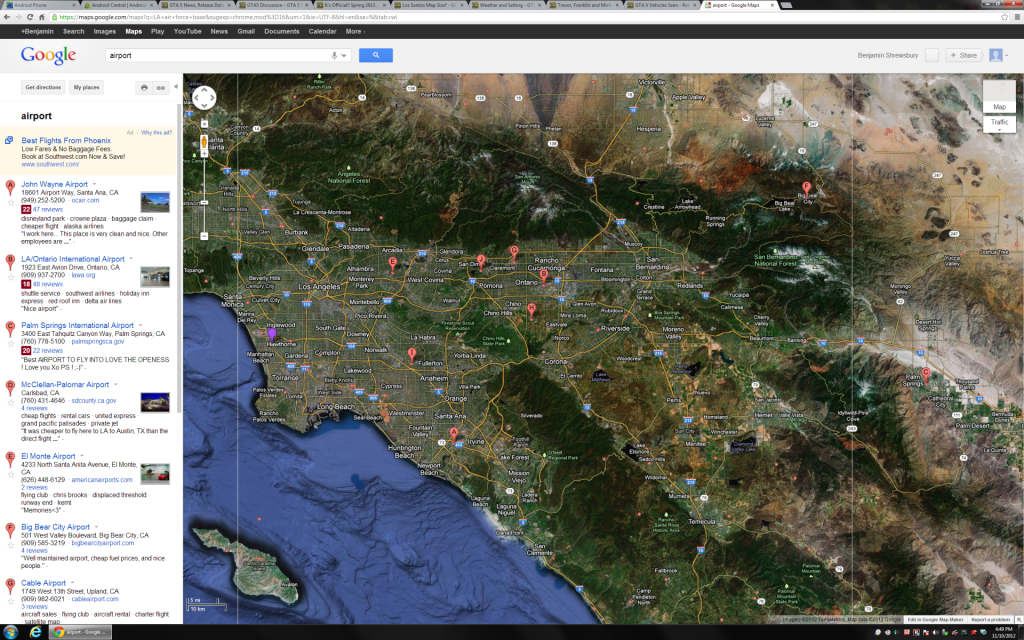Image resolution: width=1024 pixels, height=640 pixels.
Task: Click the print results icon
Action: [146, 88]
